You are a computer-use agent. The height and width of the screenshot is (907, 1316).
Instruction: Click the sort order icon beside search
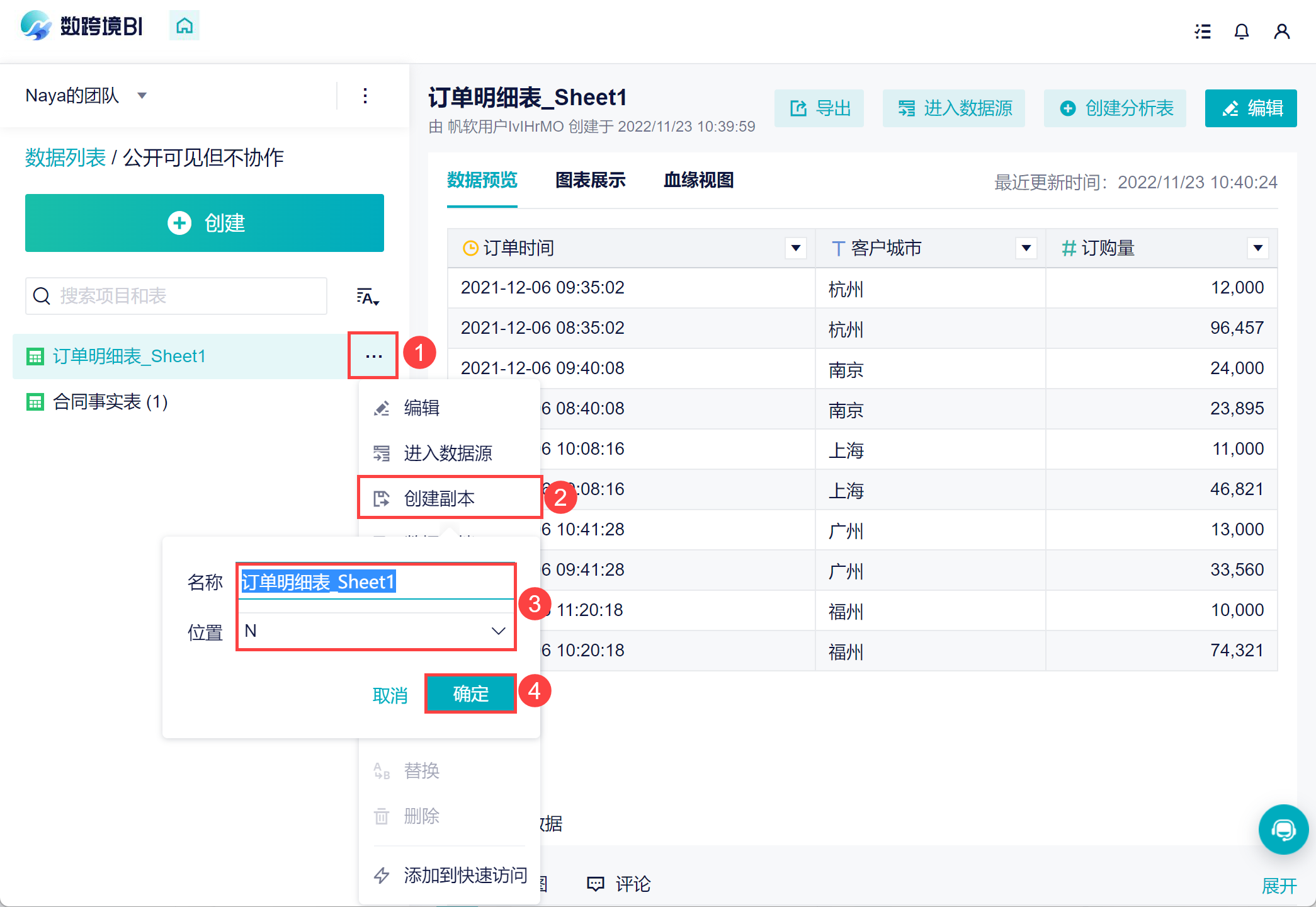coord(368,297)
